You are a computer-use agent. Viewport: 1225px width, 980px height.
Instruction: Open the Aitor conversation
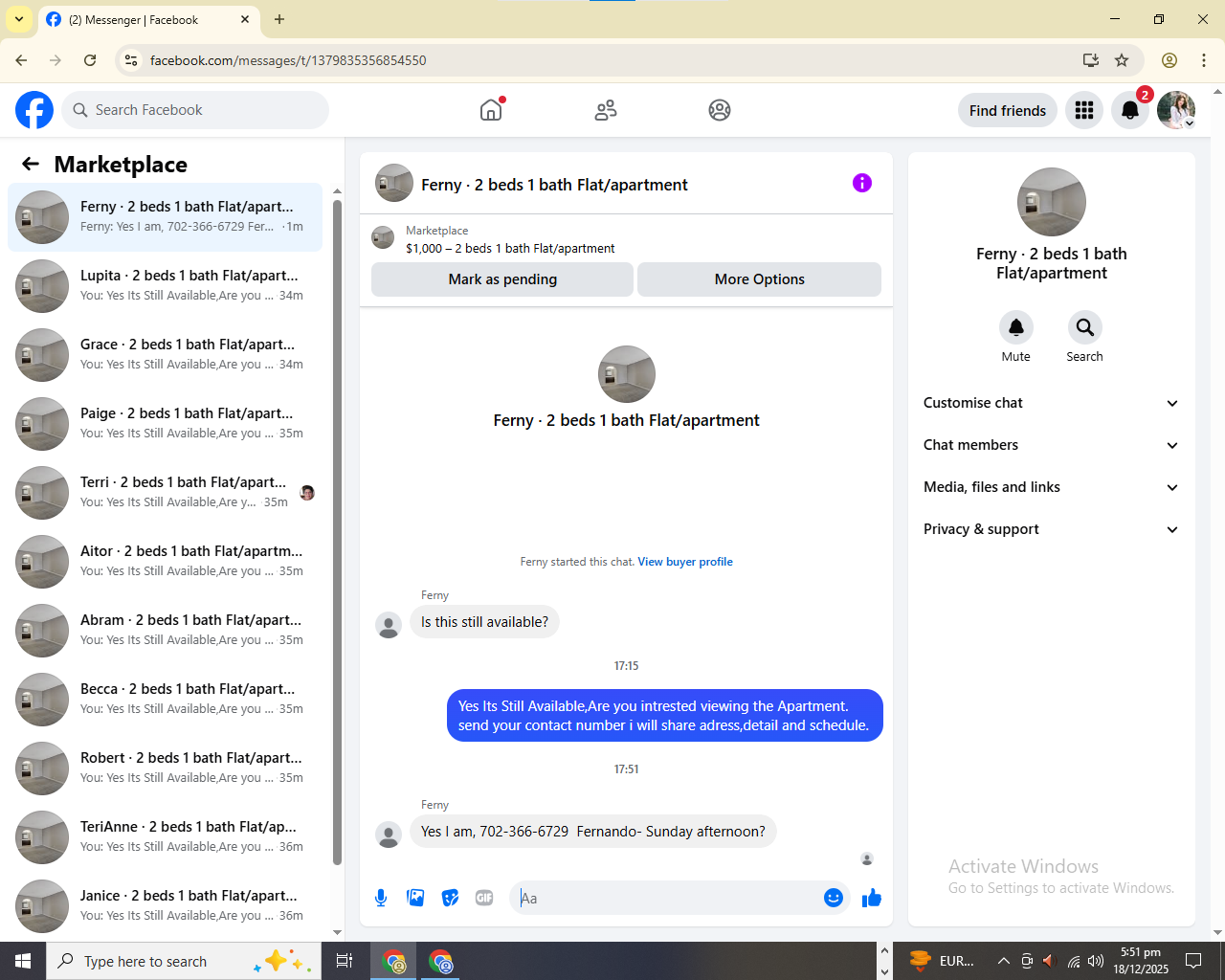click(x=166, y=562)
